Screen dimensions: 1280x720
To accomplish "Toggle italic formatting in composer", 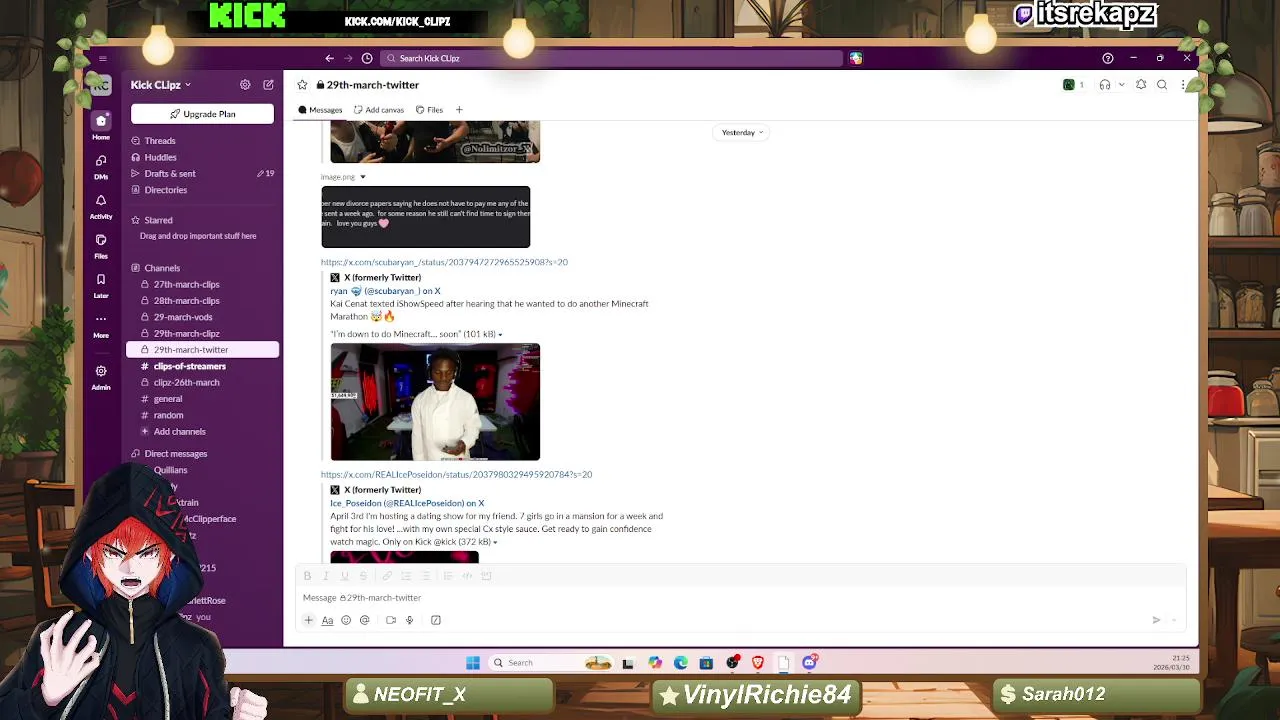I will [326, 576].
